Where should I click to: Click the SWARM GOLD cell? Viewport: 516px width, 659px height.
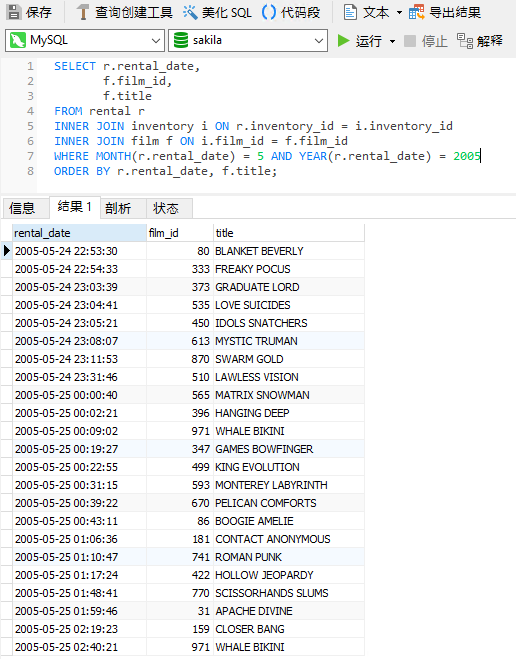(x=289, y=359)
